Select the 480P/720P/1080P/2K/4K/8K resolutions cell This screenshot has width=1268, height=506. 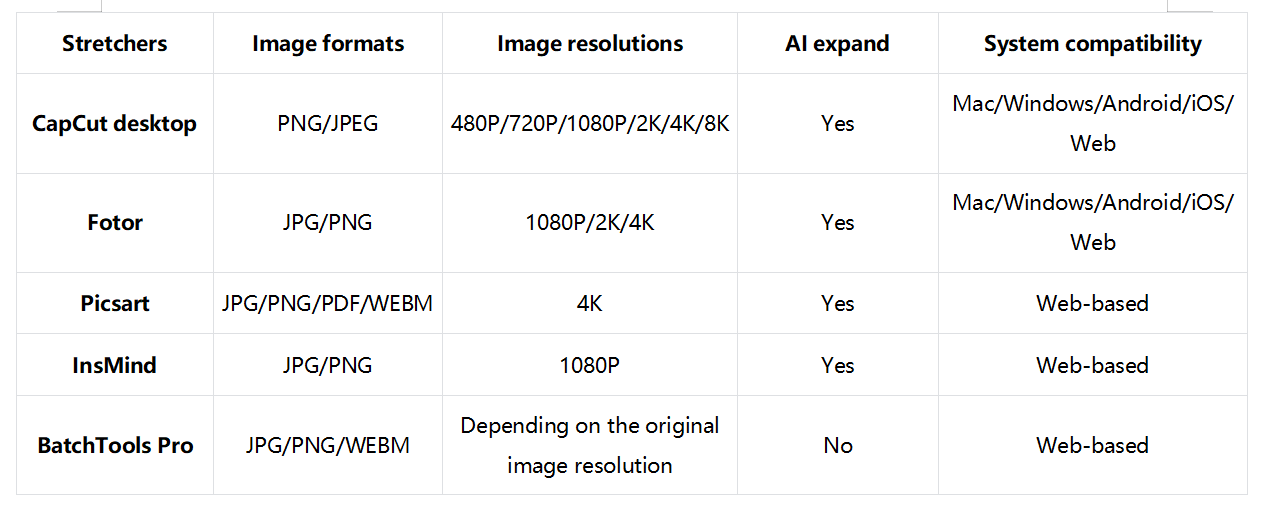(x=590, y=124)
